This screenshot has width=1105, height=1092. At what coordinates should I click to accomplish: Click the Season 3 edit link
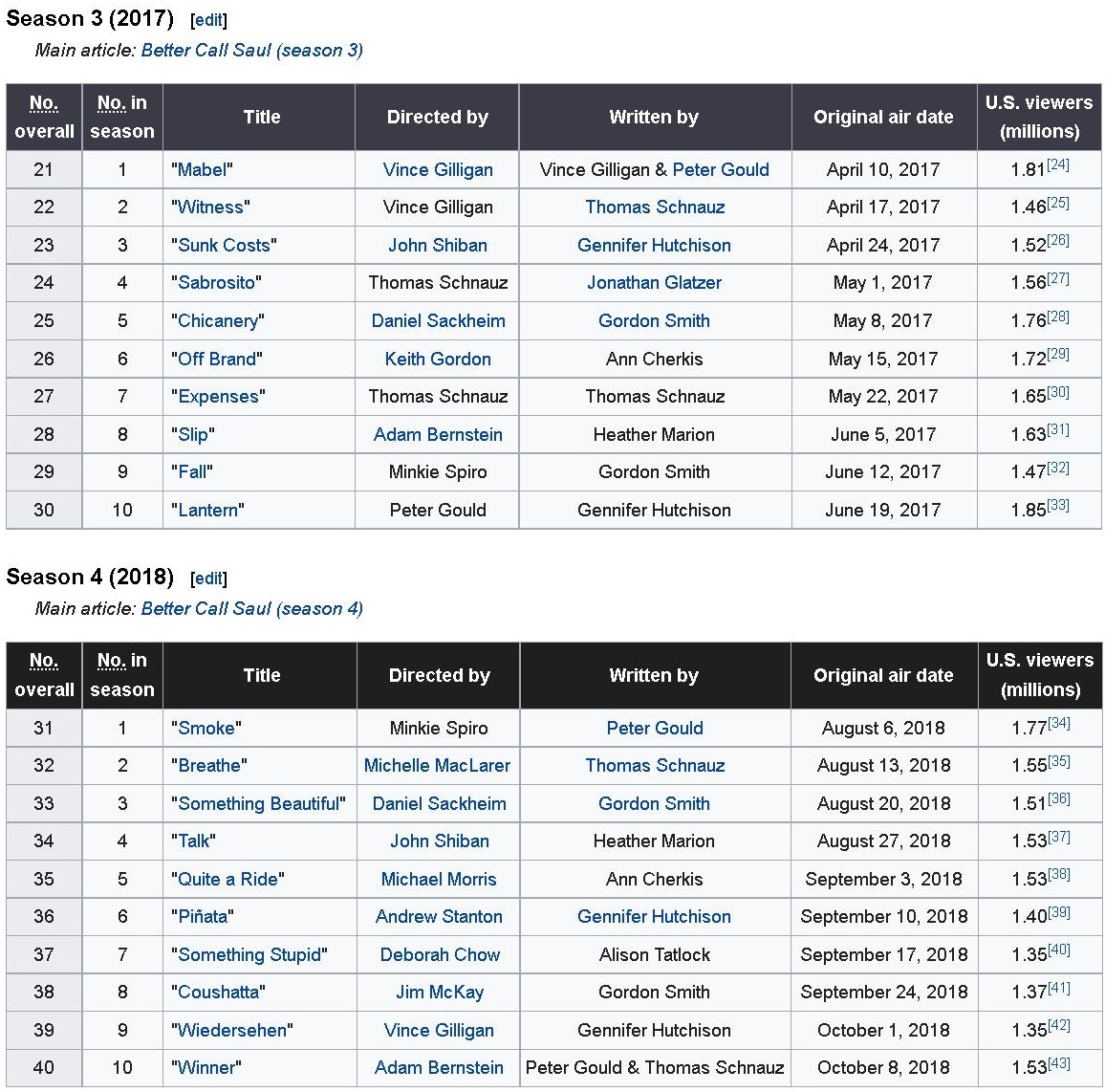coord(208,20)
